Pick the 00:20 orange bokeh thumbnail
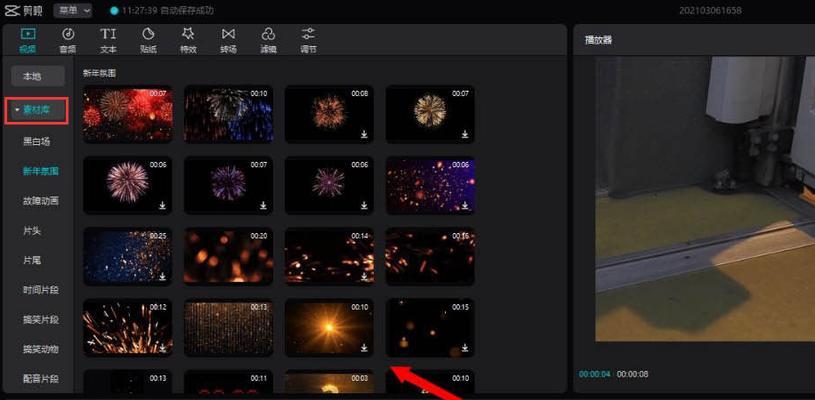Viewport: 815px width, 400px height. [228, 256]
